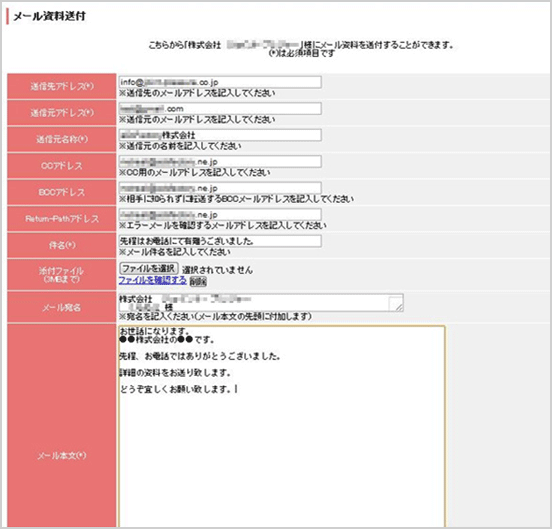Click the line 詳細の資料をお送り致します。
This screenshot has height=529, width=552.
click(x=175, y=373)
